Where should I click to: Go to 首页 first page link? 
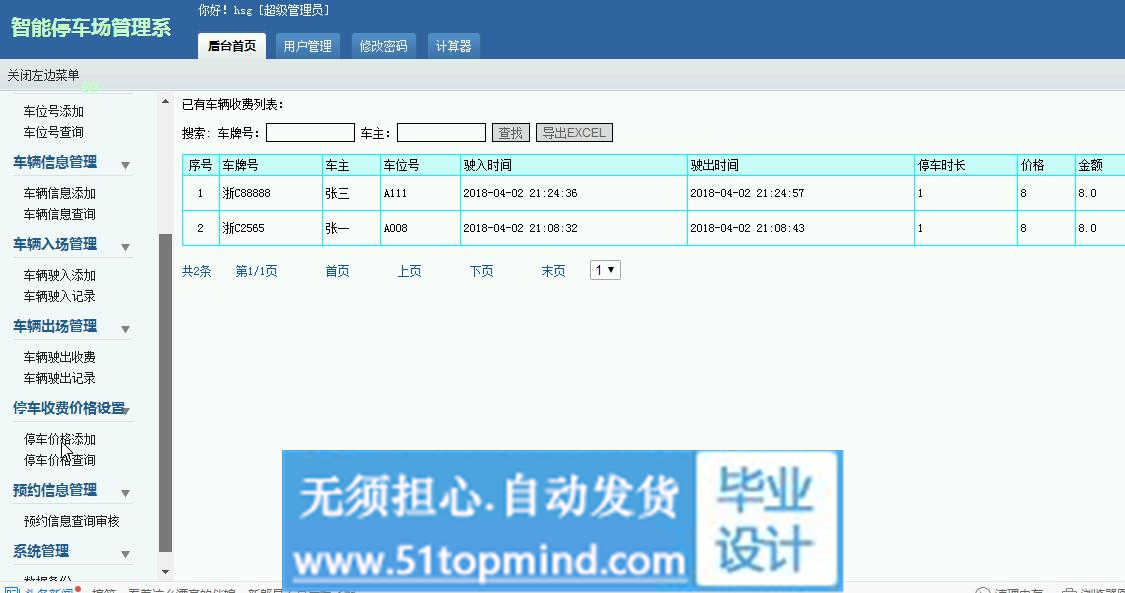click(337, 271)
